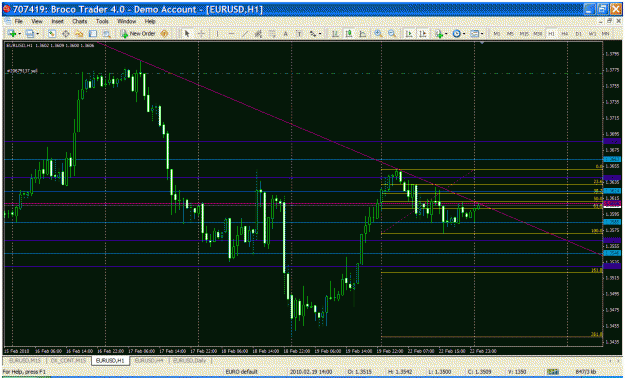
Task: Select the equidistant channel tool
Action: [x=258, y=34]
